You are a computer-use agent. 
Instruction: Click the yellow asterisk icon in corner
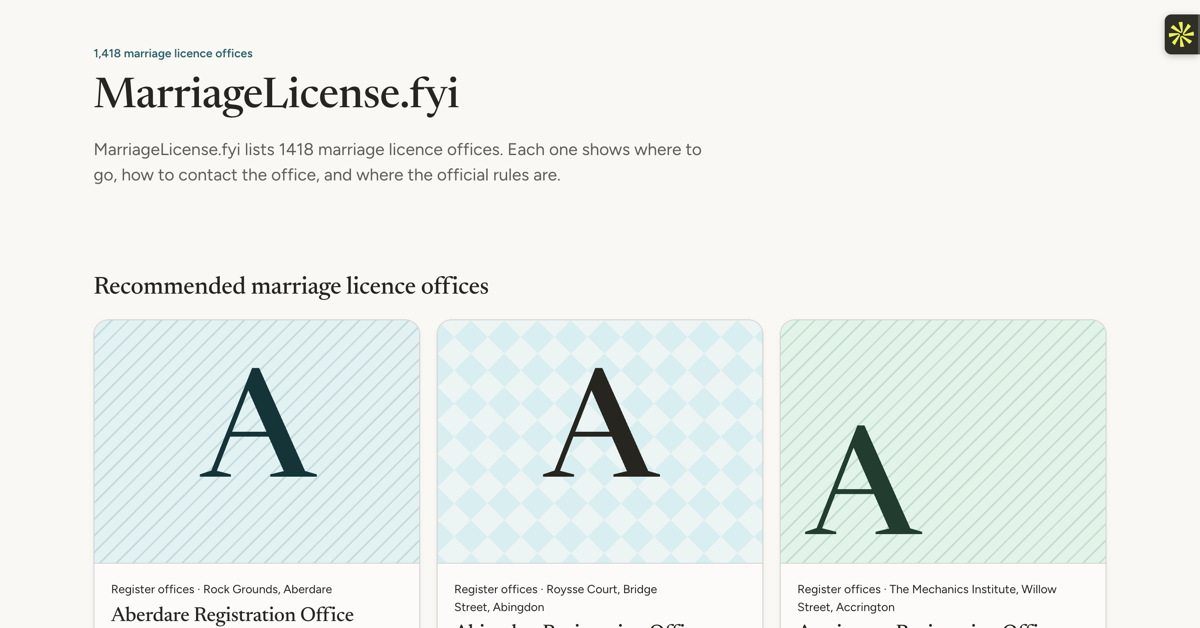pyautogui.click(x=1182, y=34)
